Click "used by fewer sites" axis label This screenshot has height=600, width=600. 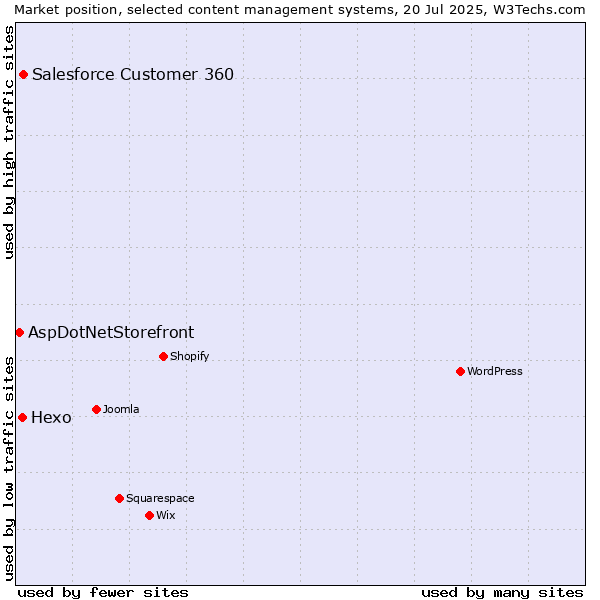103,593
